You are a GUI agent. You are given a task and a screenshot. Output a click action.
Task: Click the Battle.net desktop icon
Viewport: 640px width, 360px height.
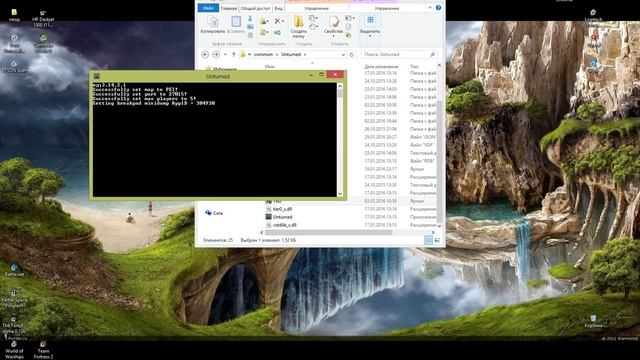pos(14,270)
